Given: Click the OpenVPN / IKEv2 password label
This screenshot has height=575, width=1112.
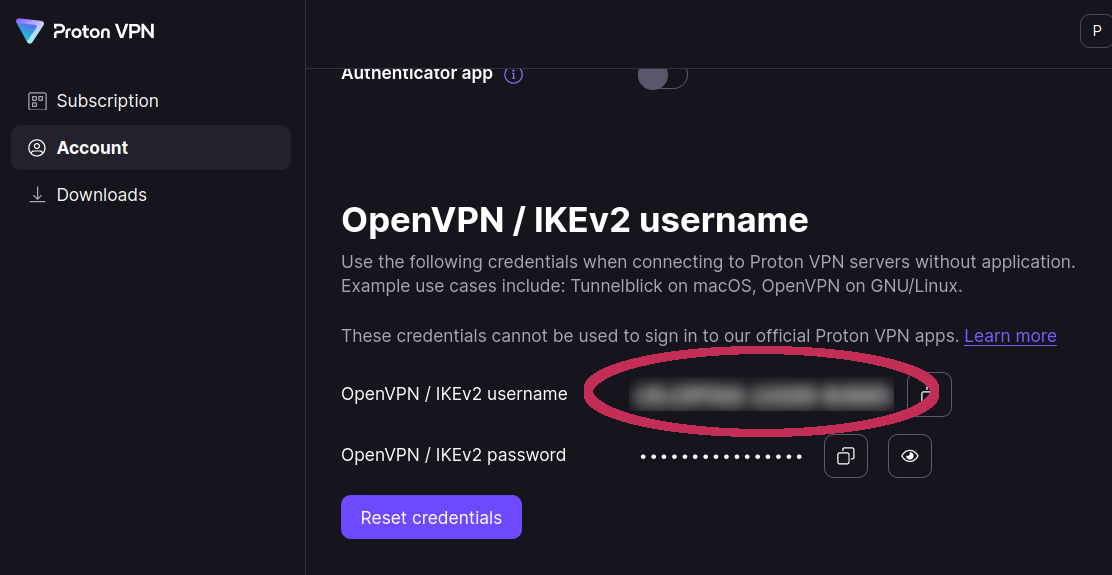Looking at the screenshot, I should pyautogui.click(x=453, y=456).
